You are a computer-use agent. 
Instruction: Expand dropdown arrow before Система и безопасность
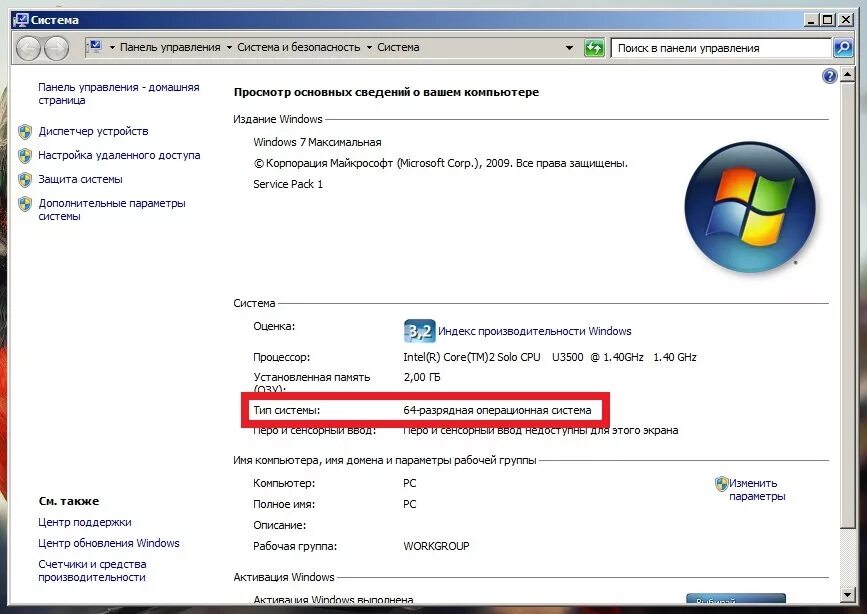[229, 48]
